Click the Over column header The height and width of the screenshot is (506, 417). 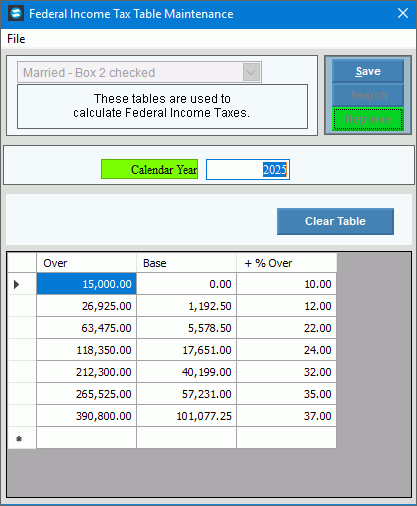tap(86, 263)
